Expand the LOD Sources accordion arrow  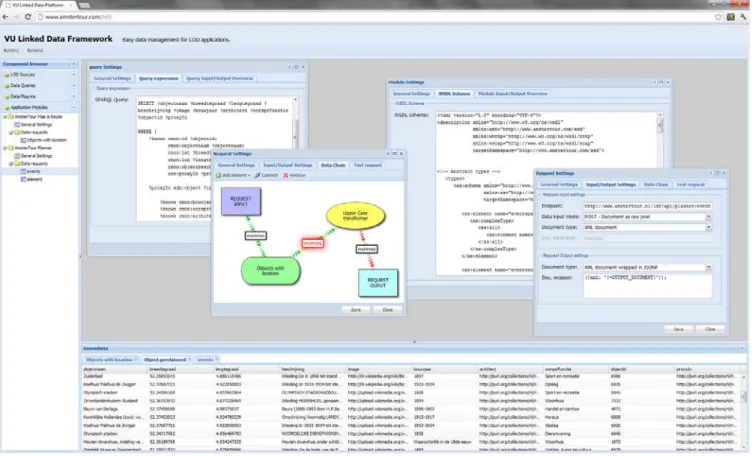tap(74, 75)
